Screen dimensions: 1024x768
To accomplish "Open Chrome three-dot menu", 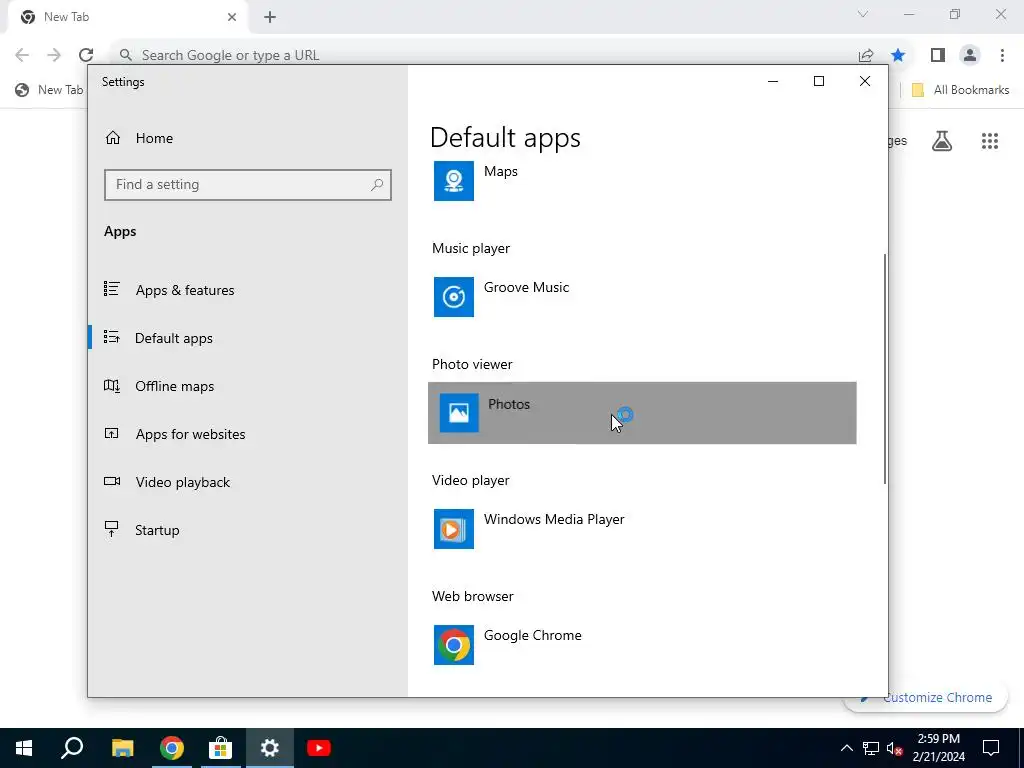I will point(1002,55).
